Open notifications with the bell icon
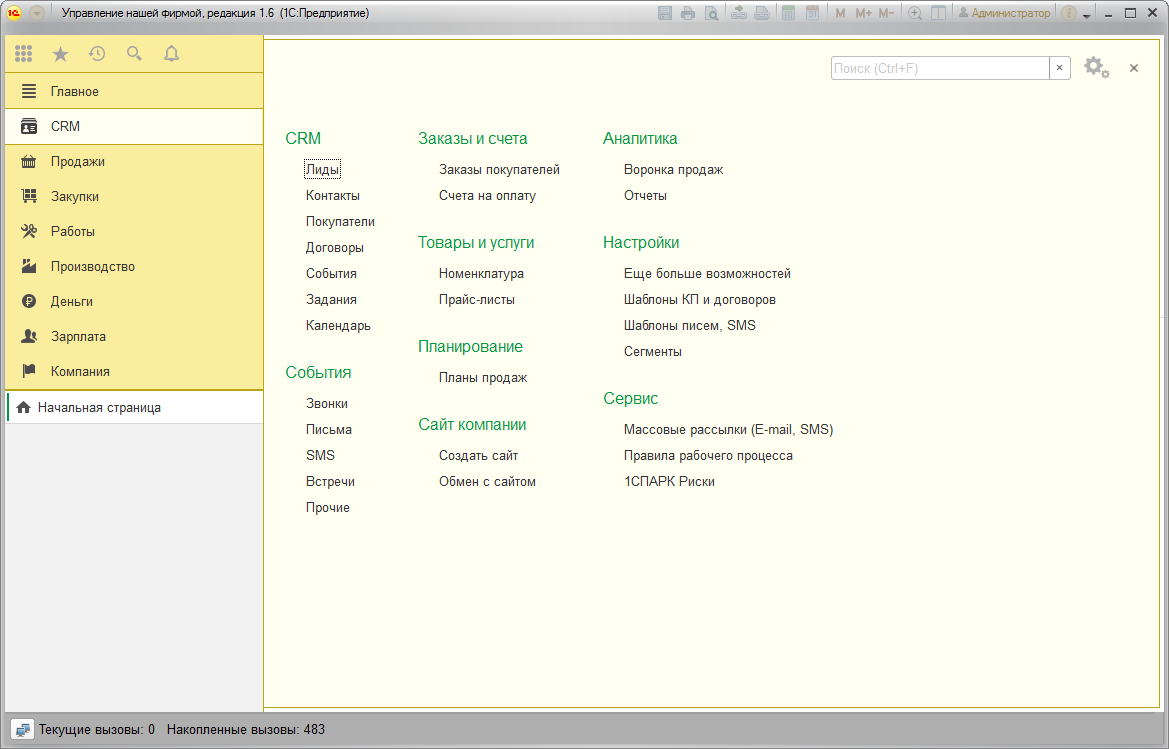 (x=171, y=54)
